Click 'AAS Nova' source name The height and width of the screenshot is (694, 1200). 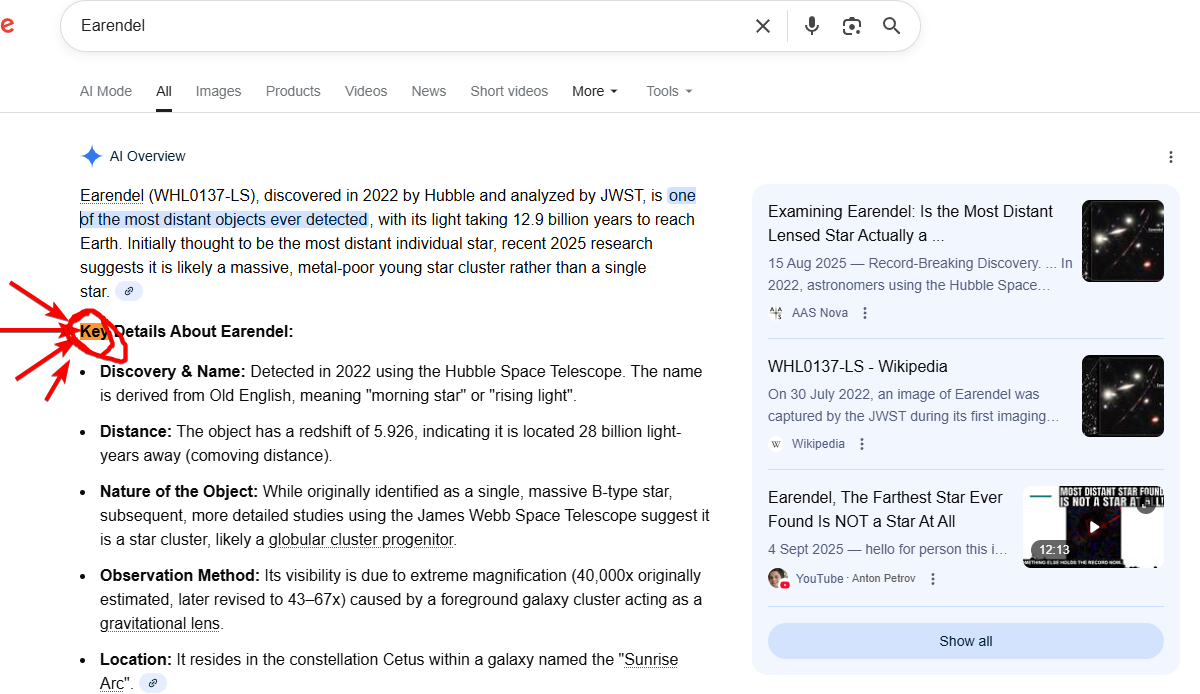tap(820, 313)
